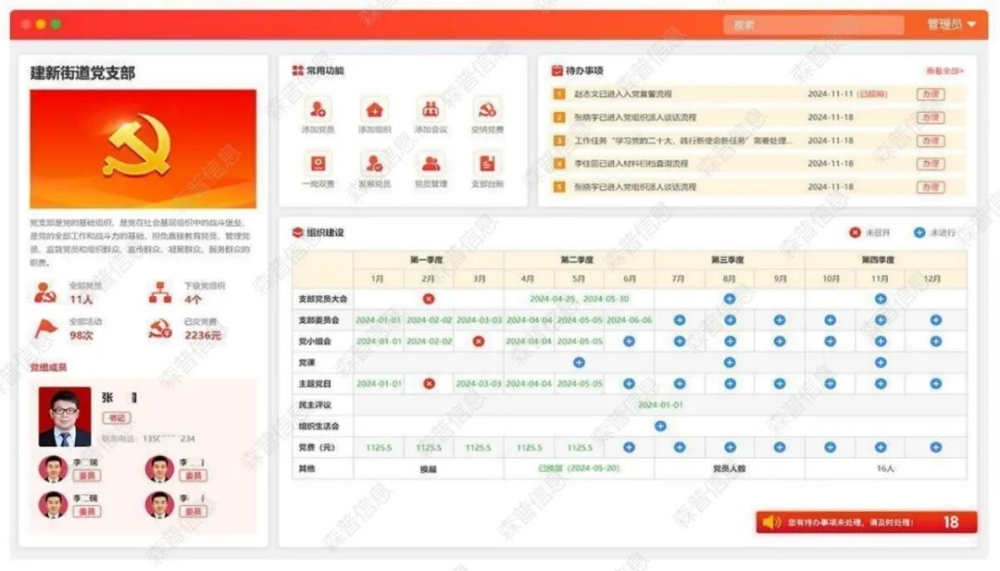Open the 管理员 dropdown menu
This screenshot has height=571, width=1000.
[x=951, y=24]
